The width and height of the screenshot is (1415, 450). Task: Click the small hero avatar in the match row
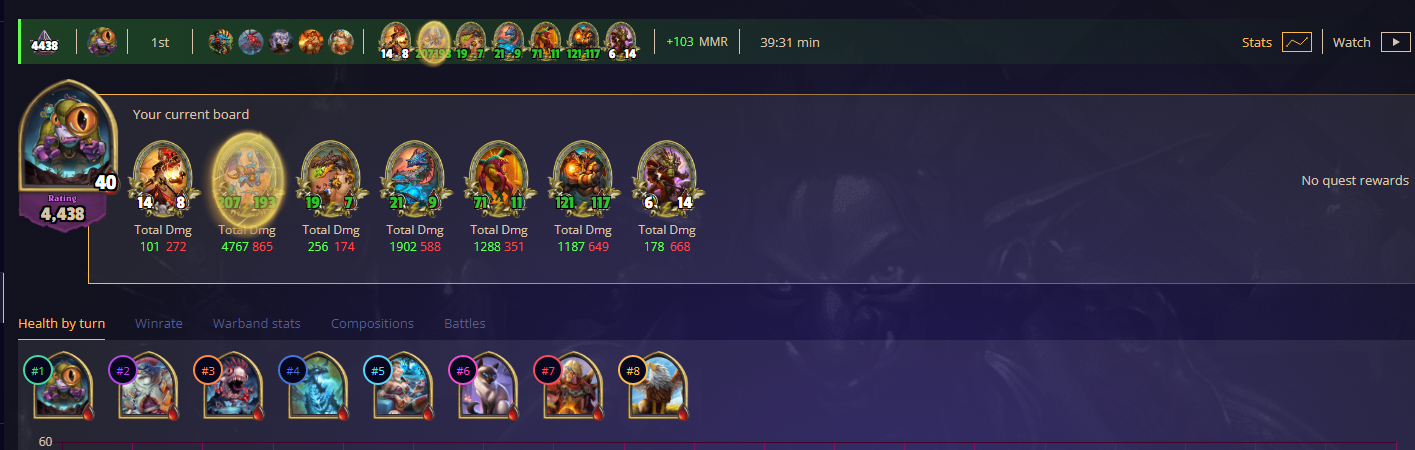pyautogui.click(x=102, y=42)
